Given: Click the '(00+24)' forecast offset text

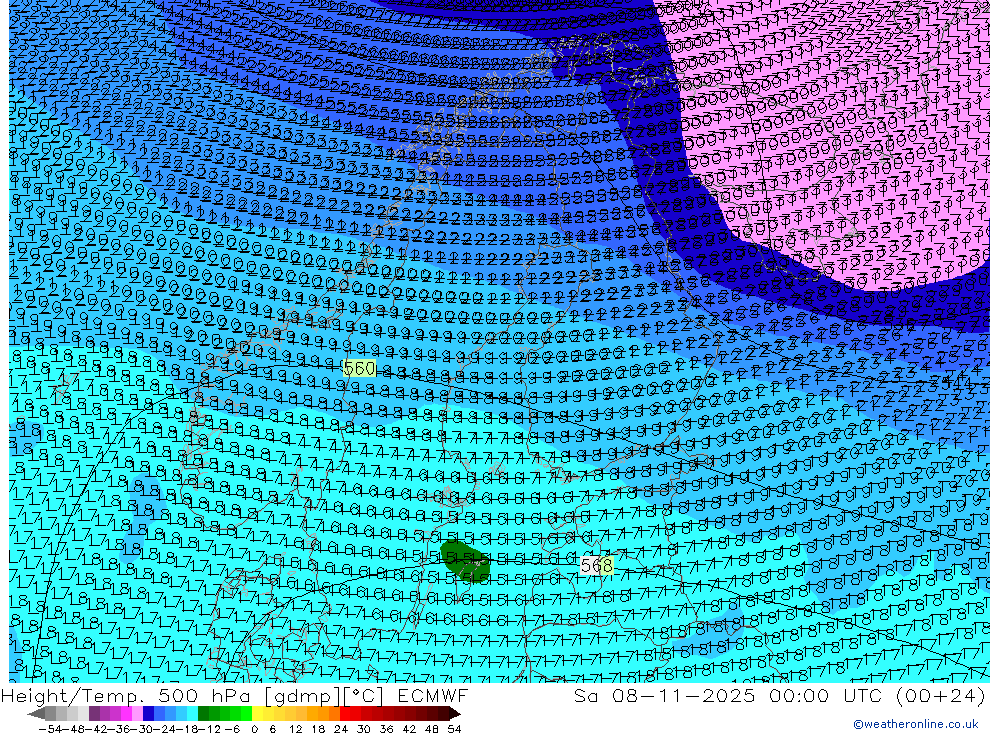Looking at the screenshot, I should coord(940,696).
